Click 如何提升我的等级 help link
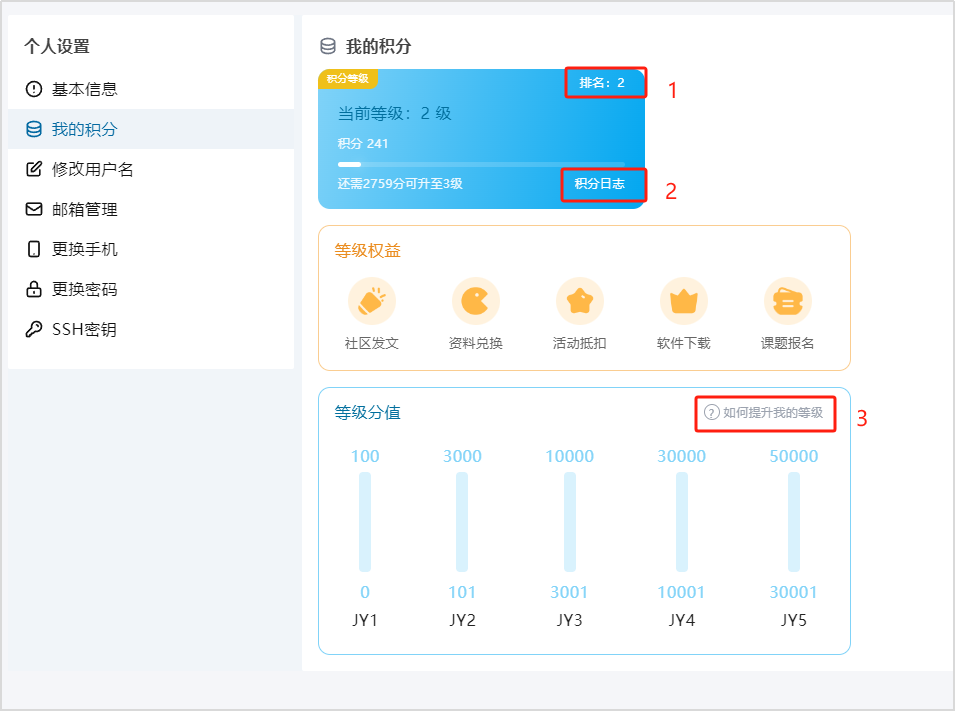Viewport: 955px width, 711px height. [772, 412]
